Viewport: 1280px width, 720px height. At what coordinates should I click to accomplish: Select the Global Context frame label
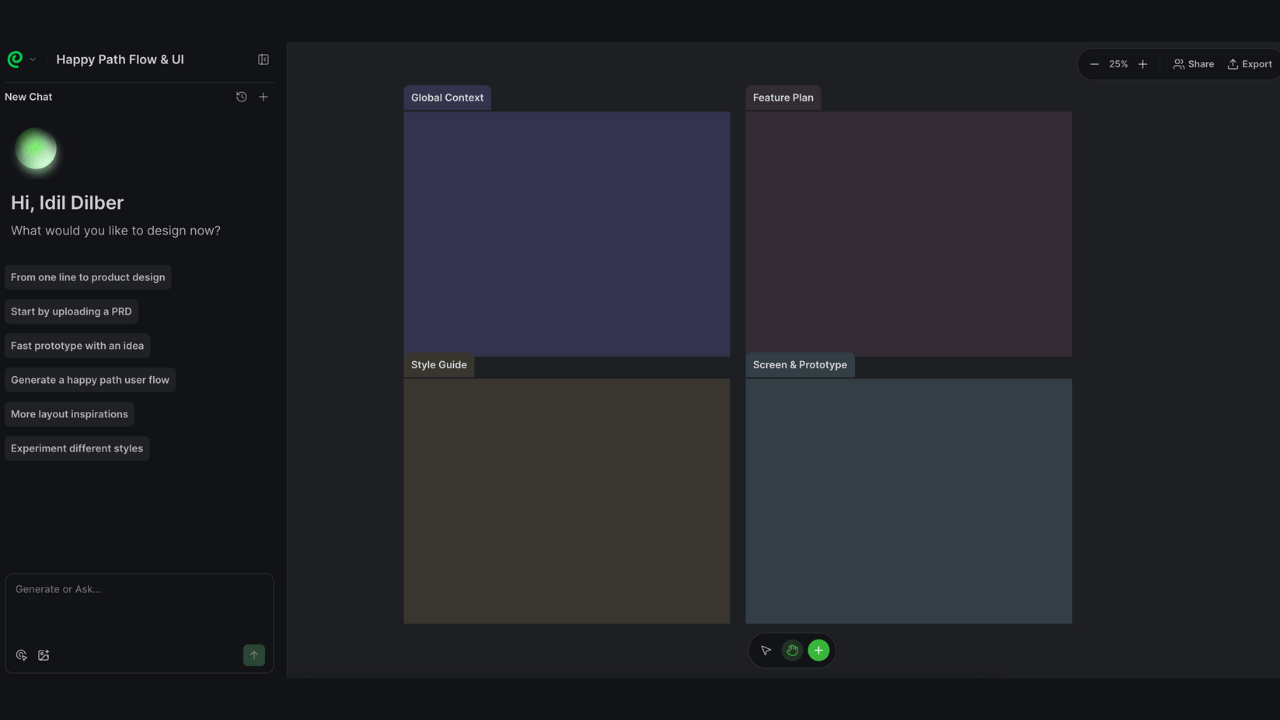click(447, 98)
